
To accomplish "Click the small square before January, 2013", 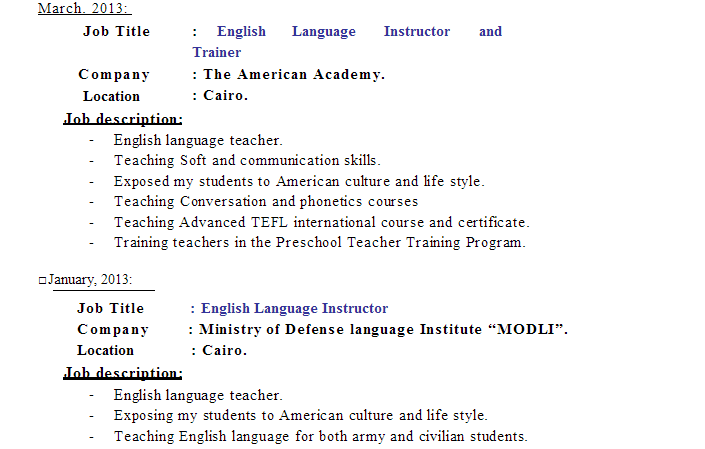I will pos(42,280).
